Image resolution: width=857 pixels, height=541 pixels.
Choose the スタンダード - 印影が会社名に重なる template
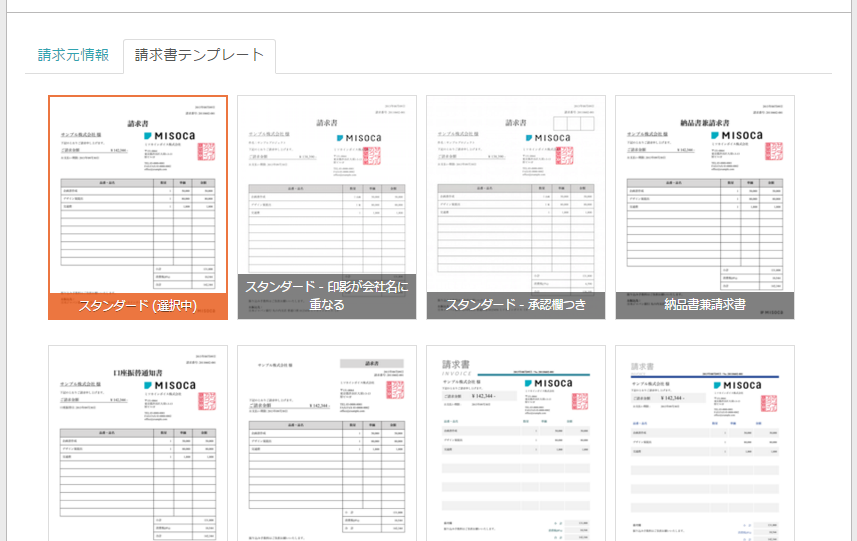[x=327, y=208]
